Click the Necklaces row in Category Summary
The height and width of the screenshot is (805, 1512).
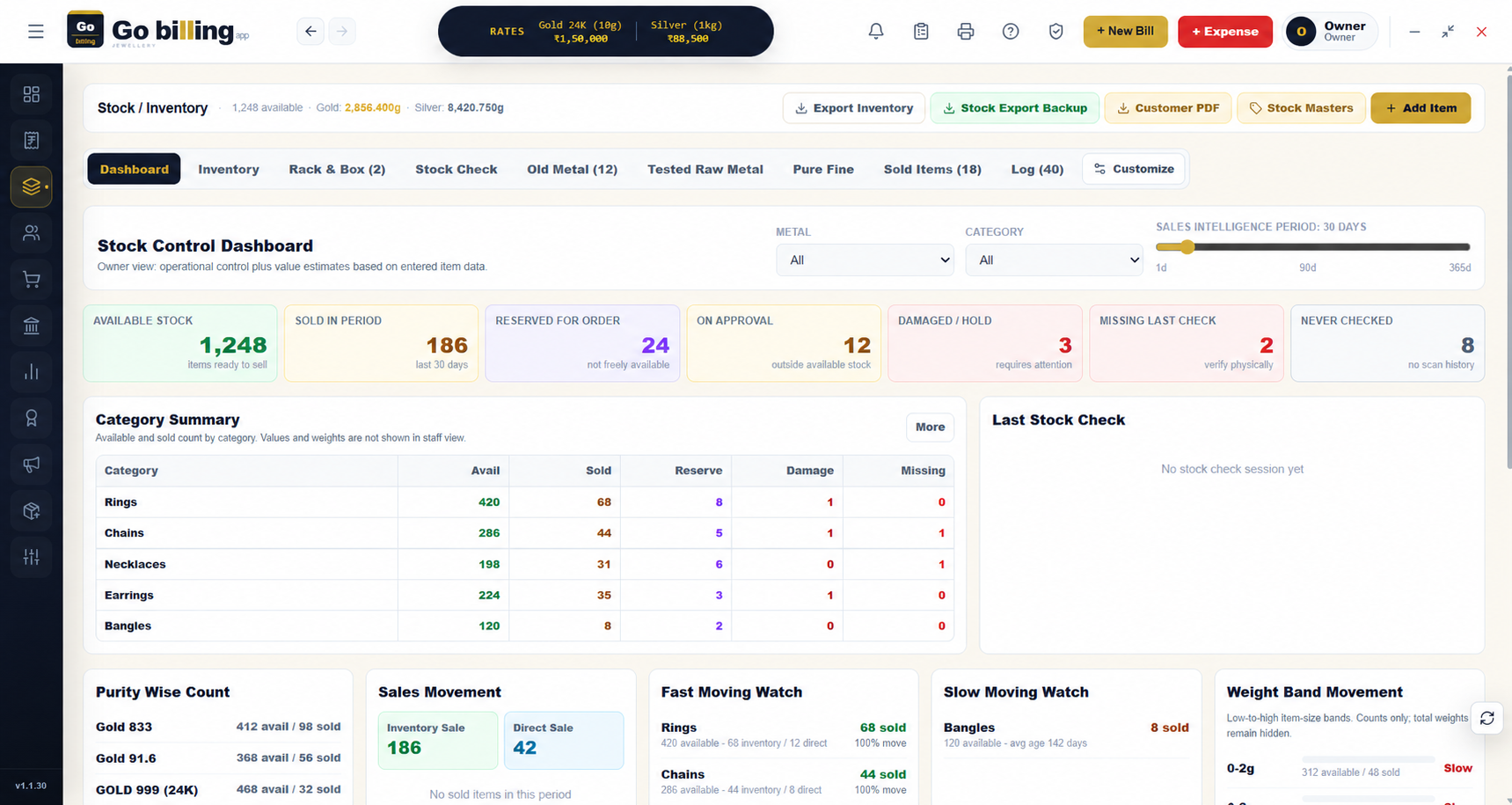[x=525, y=564]
